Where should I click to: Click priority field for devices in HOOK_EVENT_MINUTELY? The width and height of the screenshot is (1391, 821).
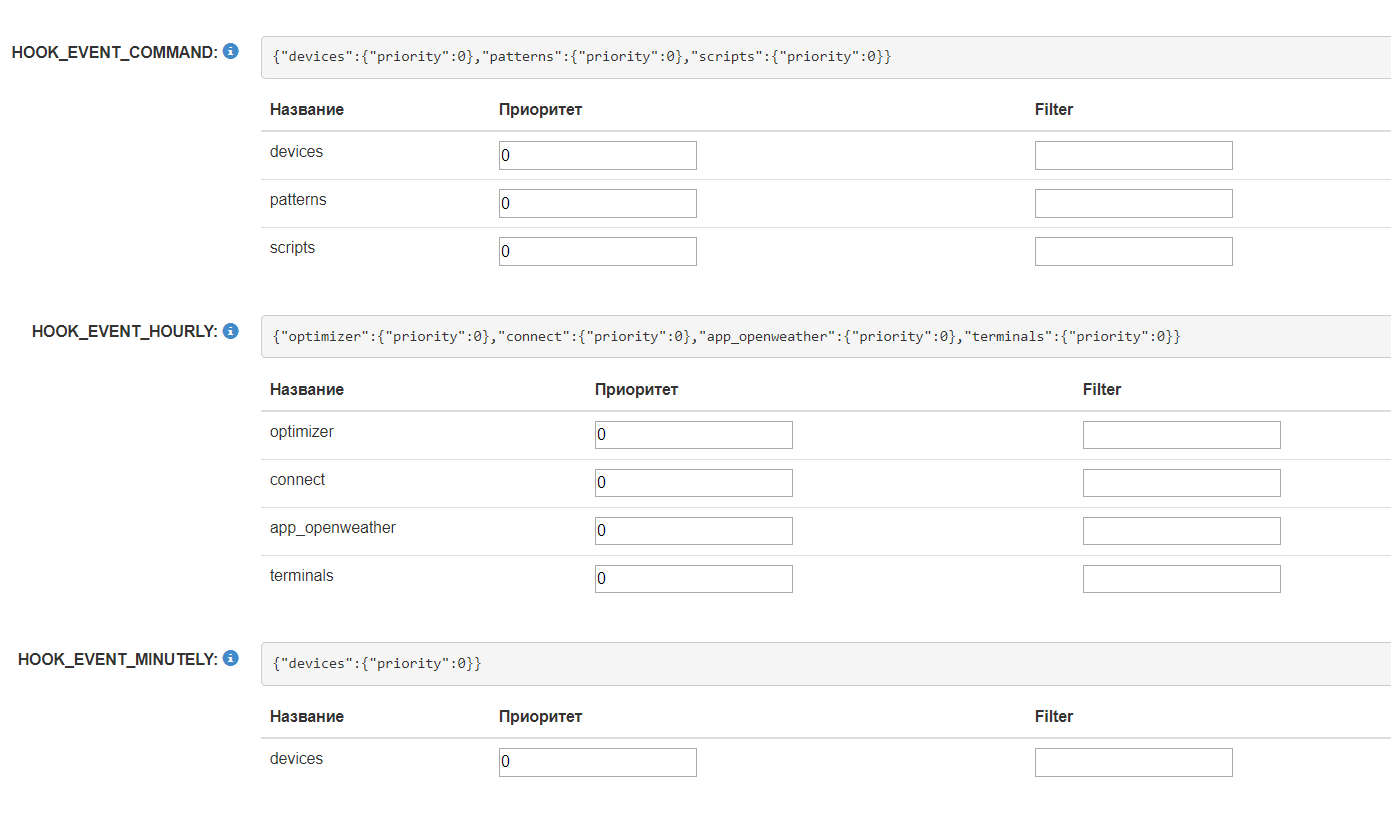click(597, 762)
